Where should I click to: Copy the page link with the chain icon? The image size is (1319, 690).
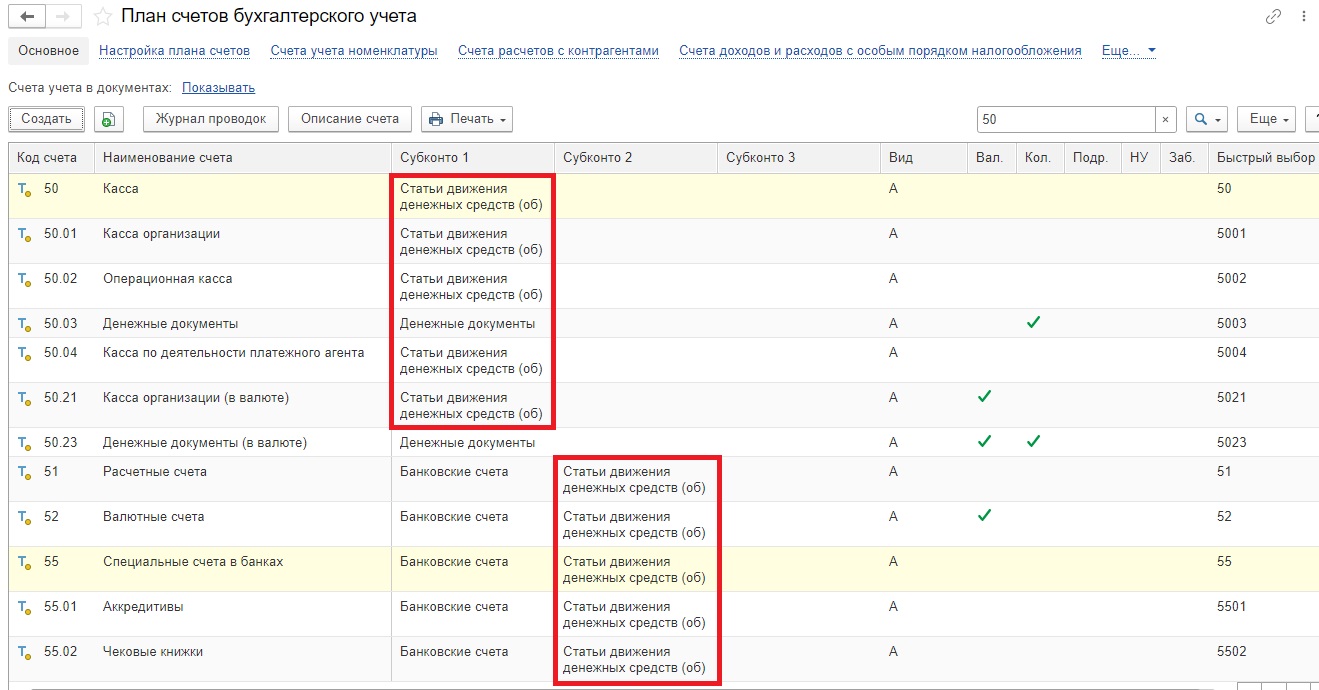tap(1273, 17)
